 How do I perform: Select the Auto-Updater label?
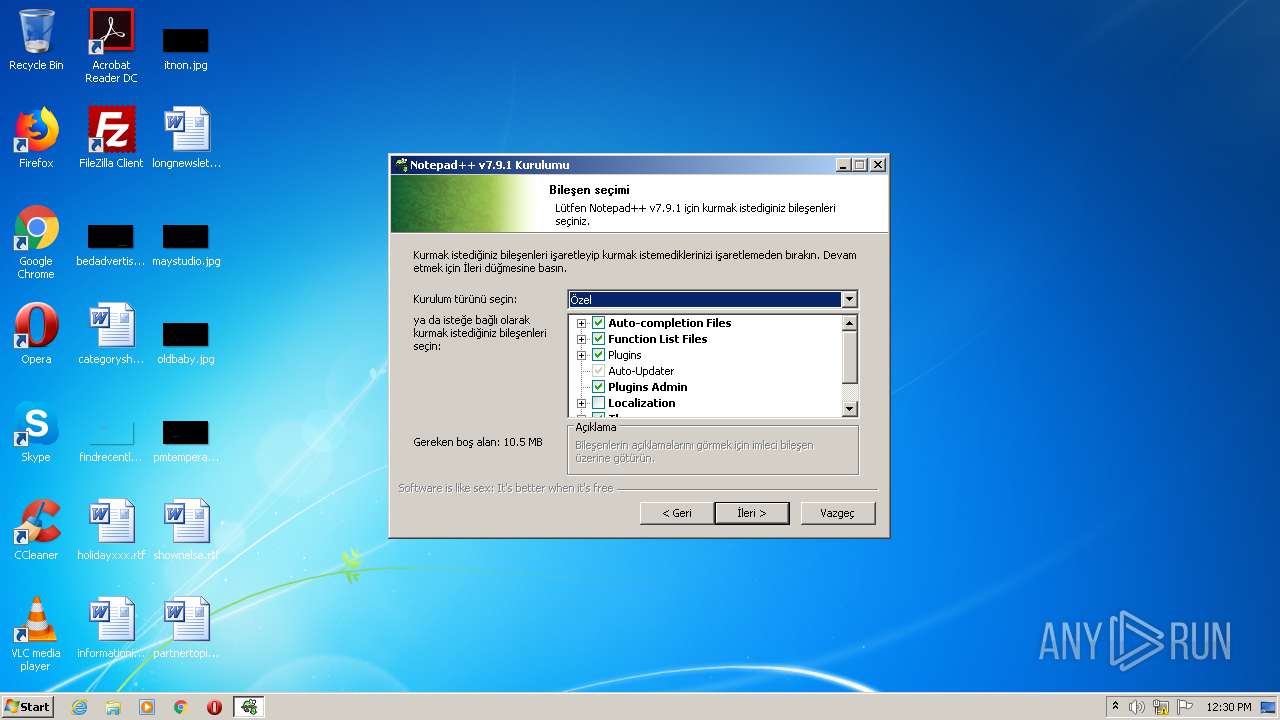(x=641, y=371)
